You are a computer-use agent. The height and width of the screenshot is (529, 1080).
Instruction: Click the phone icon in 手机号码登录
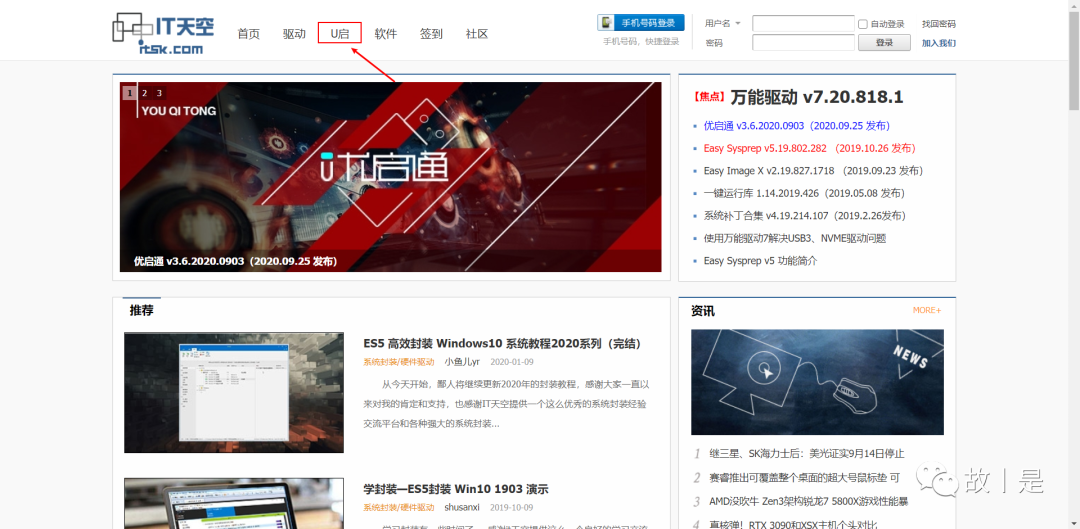[x=606, y=23]
